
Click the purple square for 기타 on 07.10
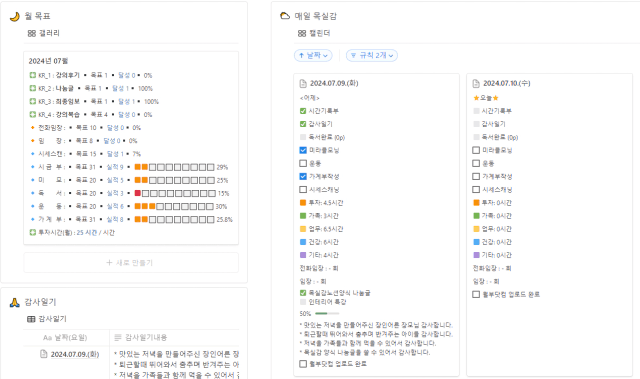coord(476,255)
